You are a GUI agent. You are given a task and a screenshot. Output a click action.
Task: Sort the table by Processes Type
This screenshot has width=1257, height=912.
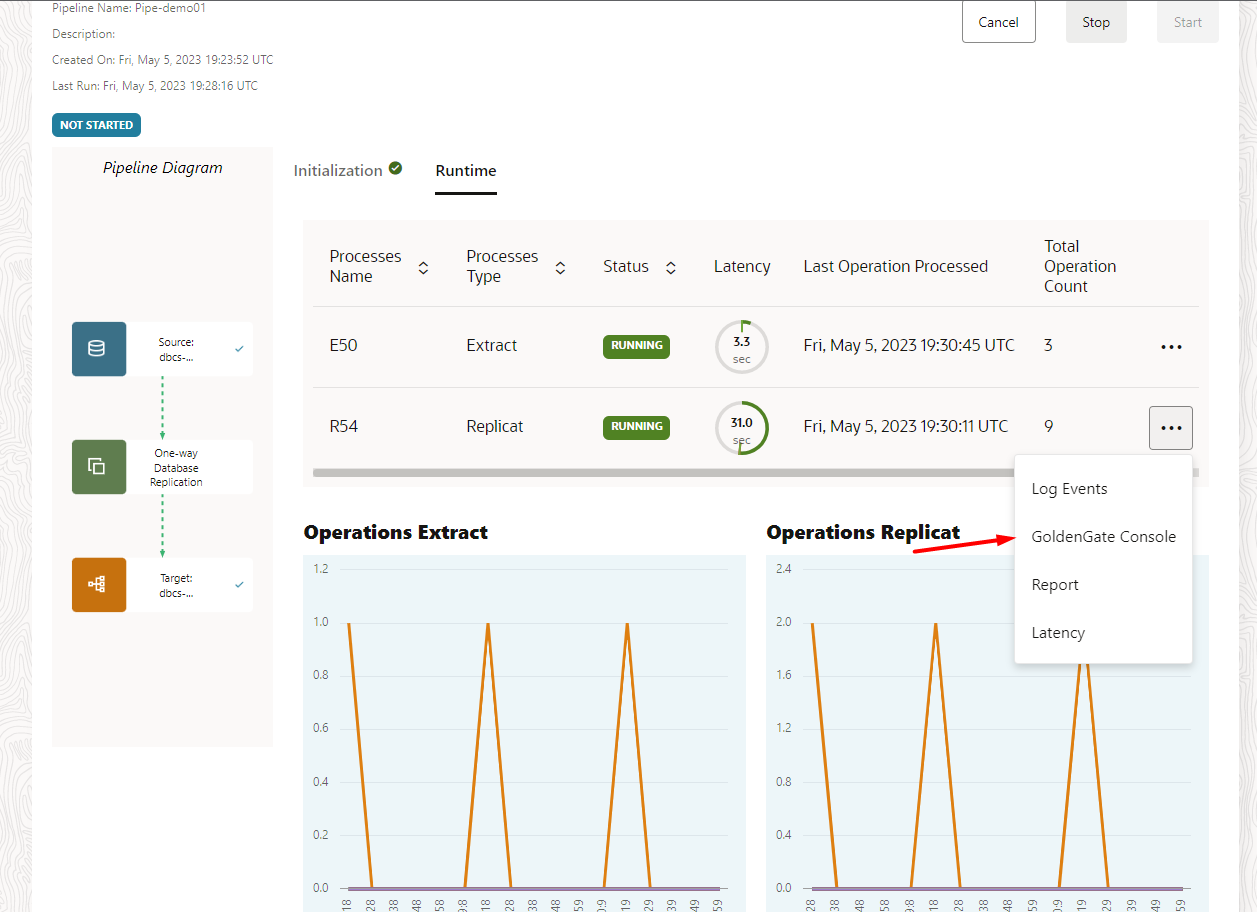[x=560, y=268]
